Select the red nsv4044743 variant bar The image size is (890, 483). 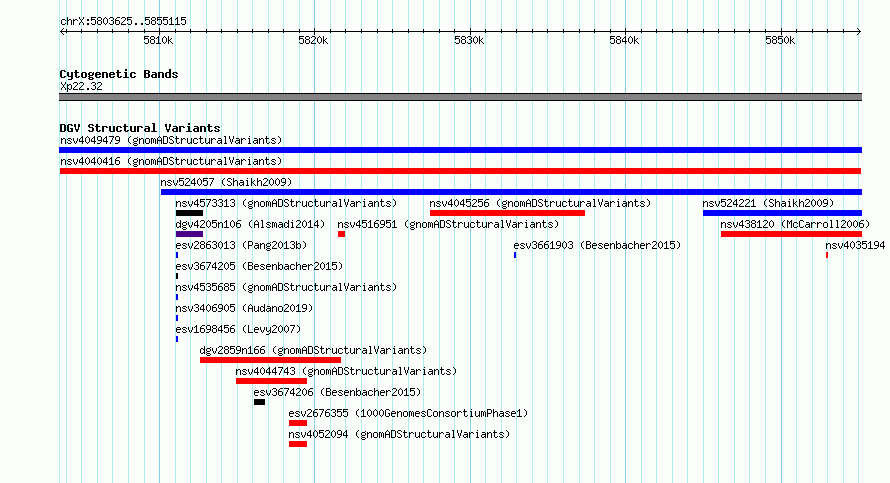[271, 381]
